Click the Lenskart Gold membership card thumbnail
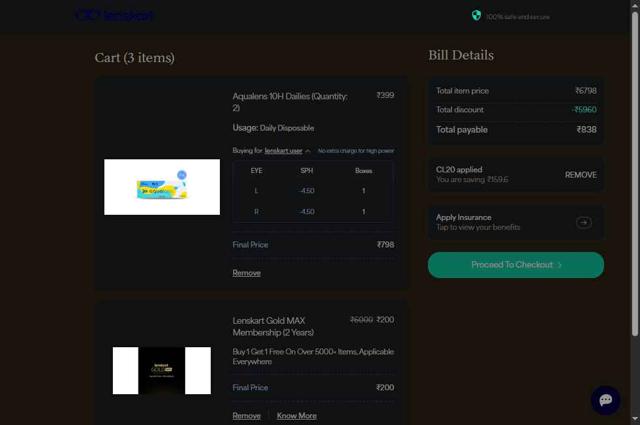 162,371
